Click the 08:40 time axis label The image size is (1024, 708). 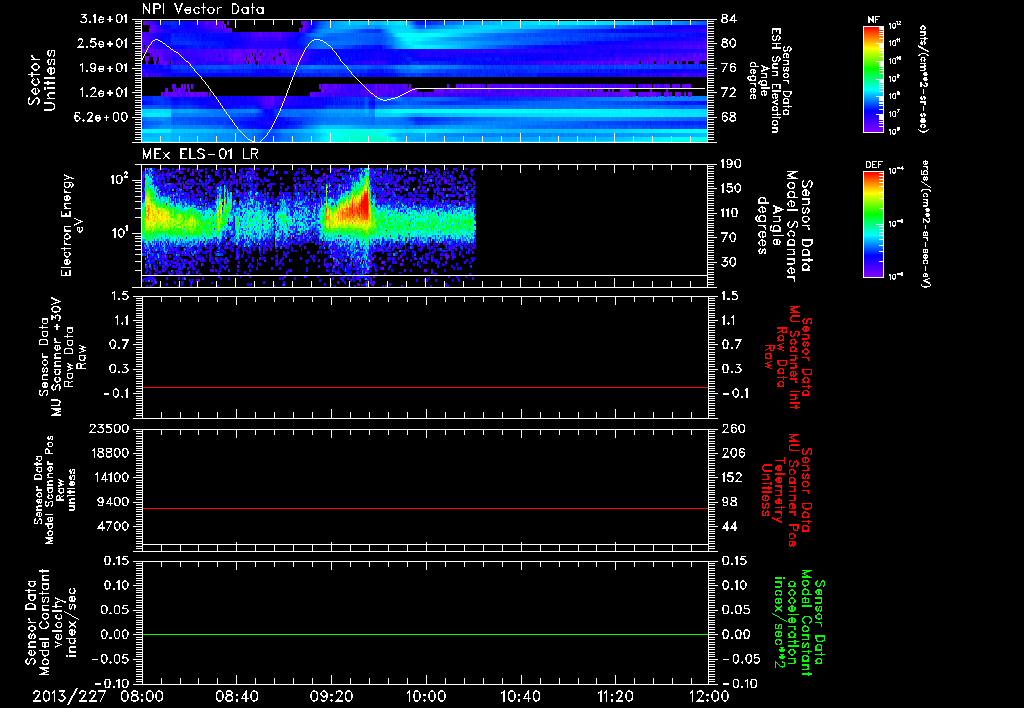click(236, 696)
